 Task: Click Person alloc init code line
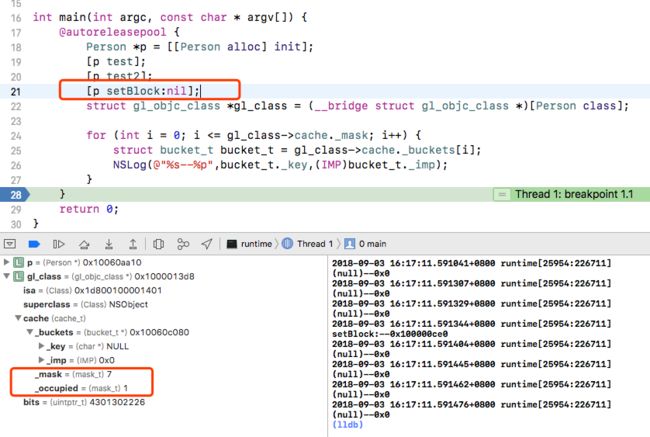coord(200,46)
